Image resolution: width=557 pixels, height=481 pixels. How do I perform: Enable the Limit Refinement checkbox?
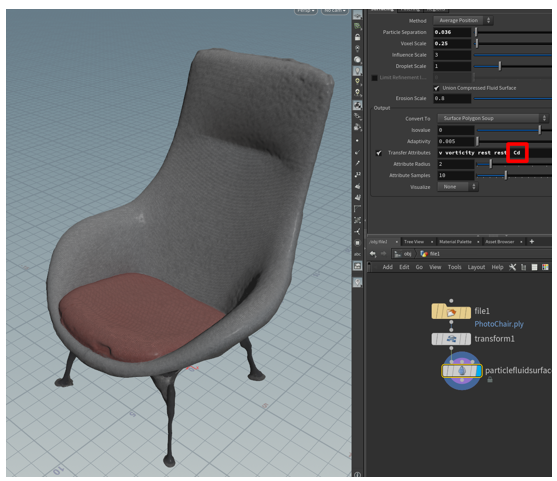(374, 77)
